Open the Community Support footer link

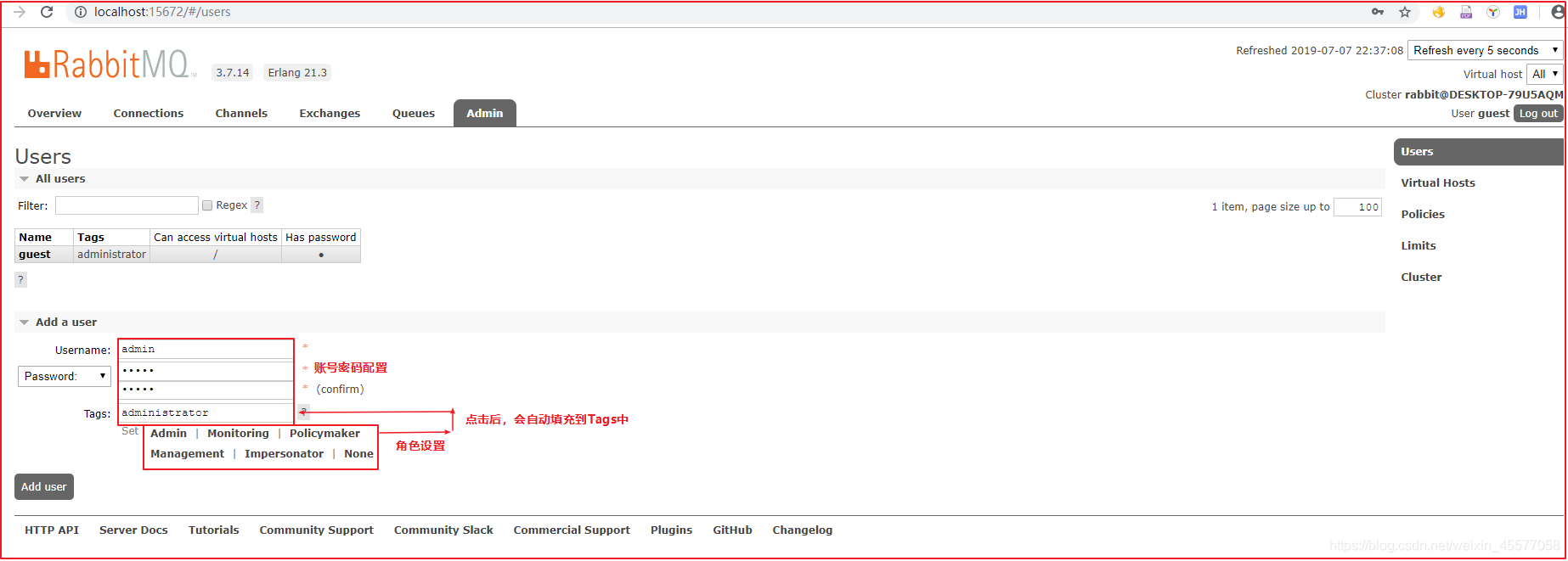coord(316,530)
